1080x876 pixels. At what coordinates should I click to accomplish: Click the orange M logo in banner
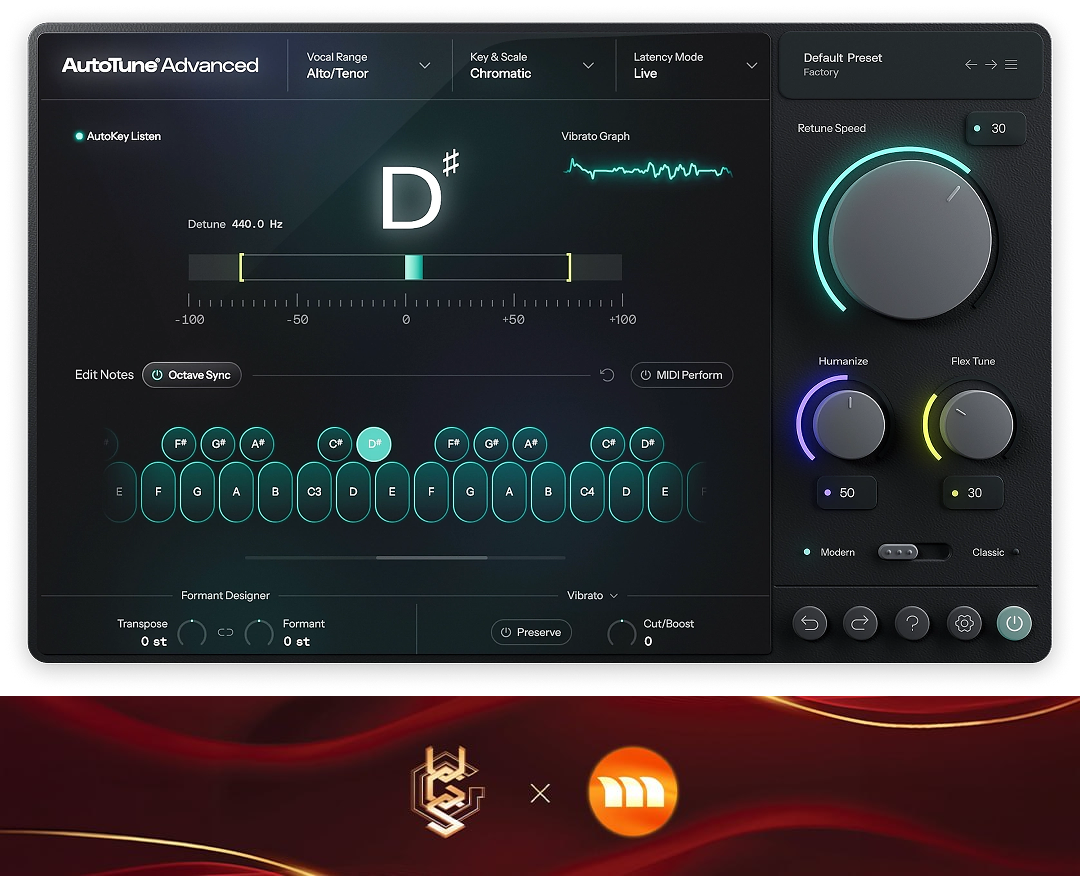pyautogui.click(x=632, y=792)
